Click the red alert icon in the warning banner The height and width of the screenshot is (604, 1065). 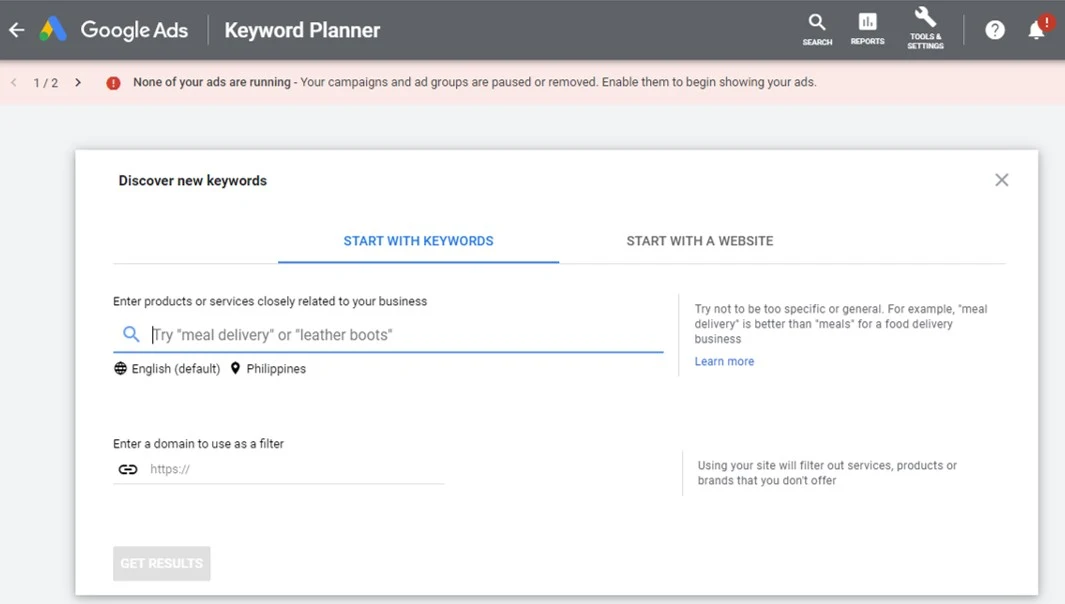[112, 82]
